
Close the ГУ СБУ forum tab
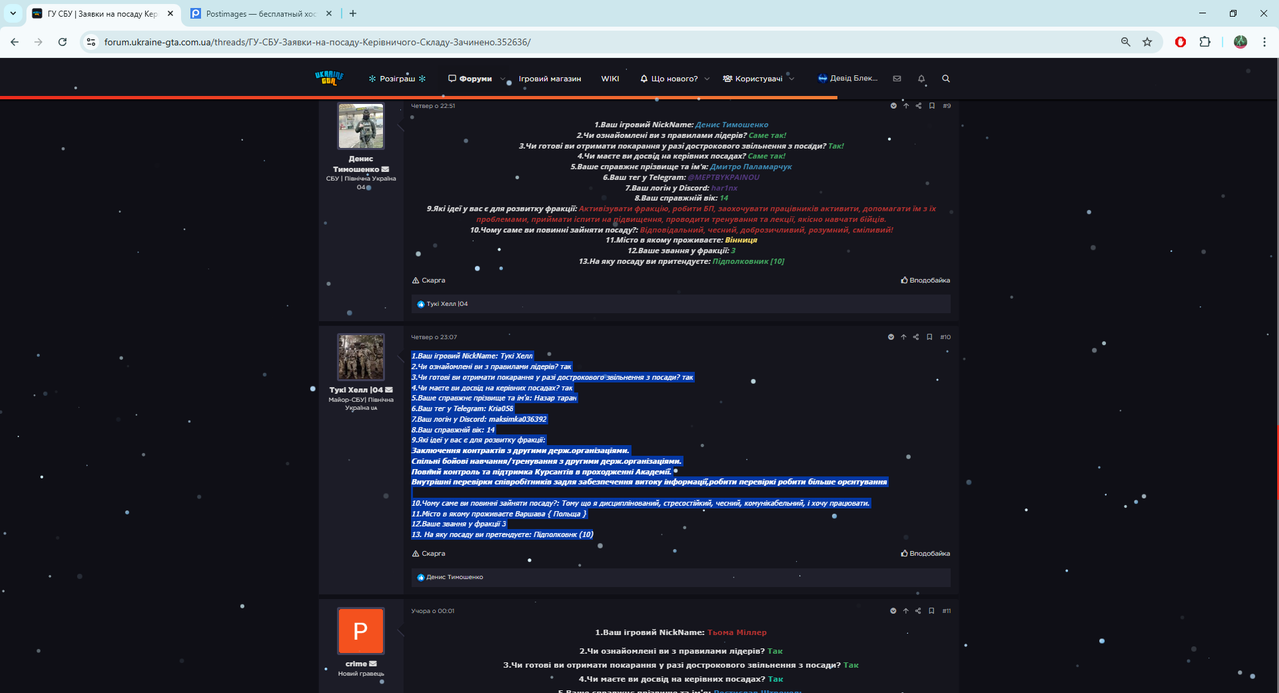[168, 14]
